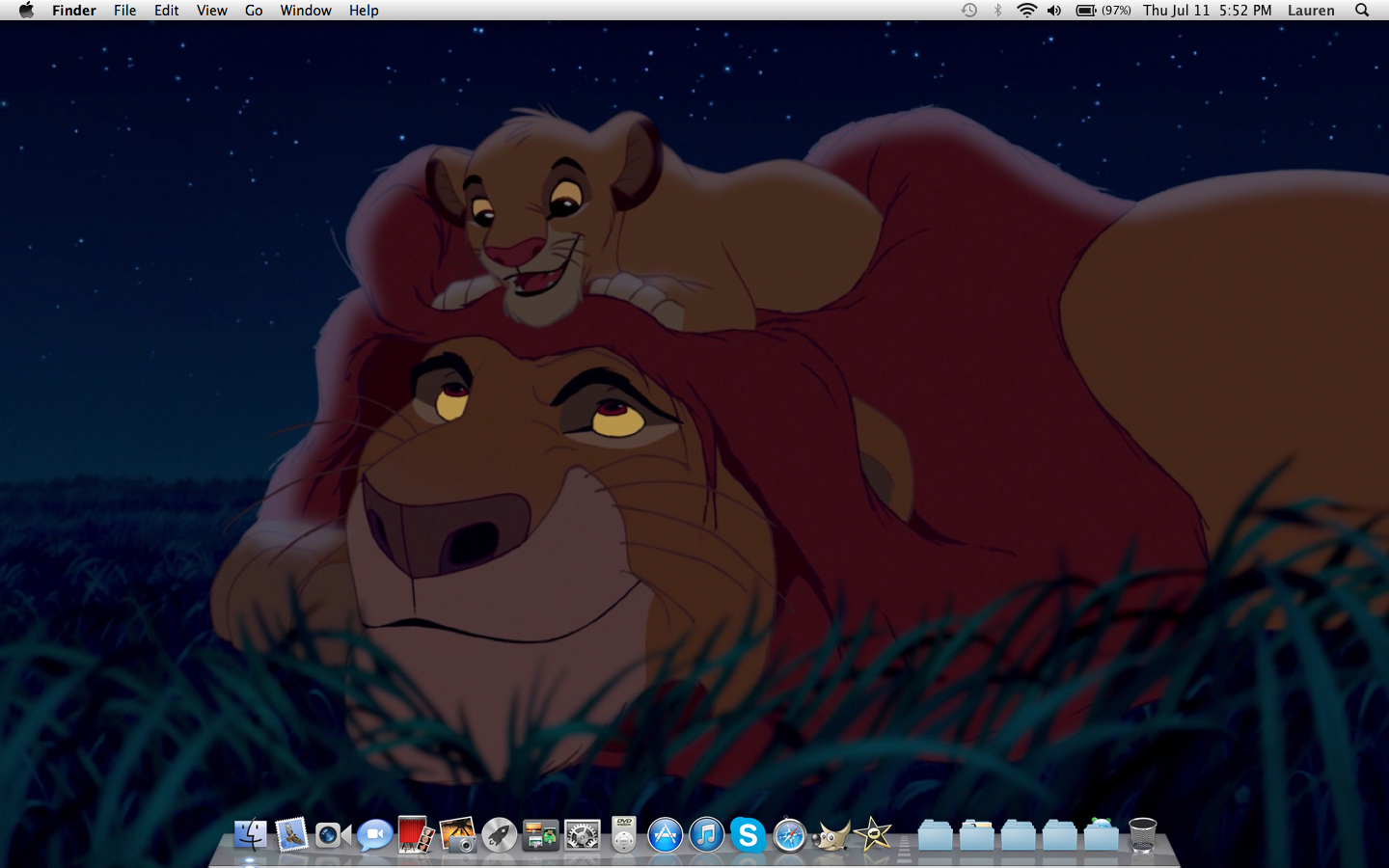Expand the Lauren user switching menu
1389x868 pixels.
click(x=1311, y=11)
